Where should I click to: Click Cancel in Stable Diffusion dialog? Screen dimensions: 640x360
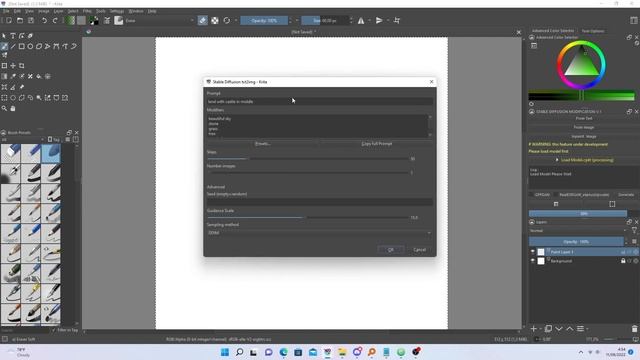[x=420, y=250]
